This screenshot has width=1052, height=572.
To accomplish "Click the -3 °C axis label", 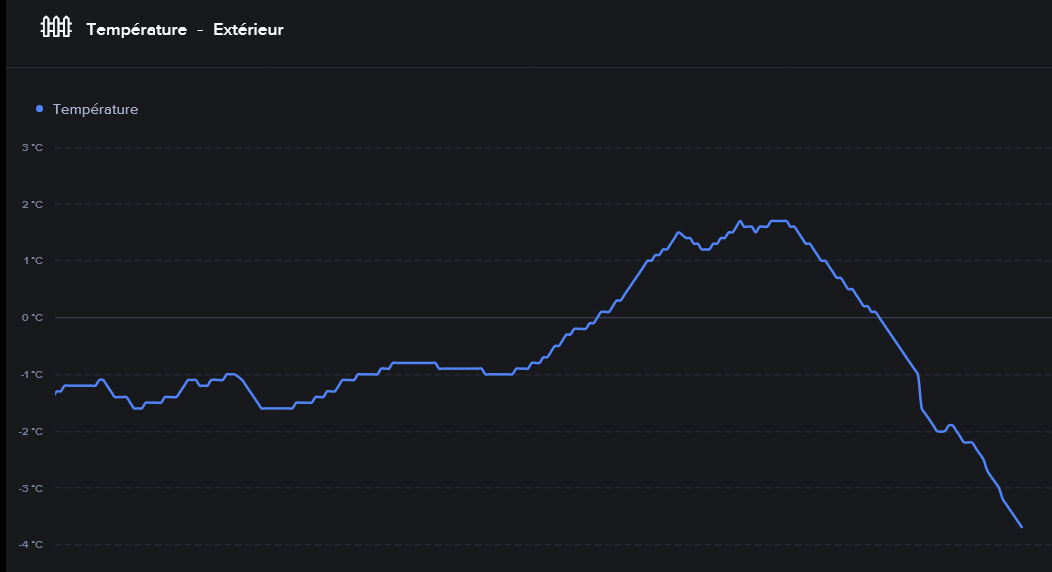I will click(x=32, y=488).
